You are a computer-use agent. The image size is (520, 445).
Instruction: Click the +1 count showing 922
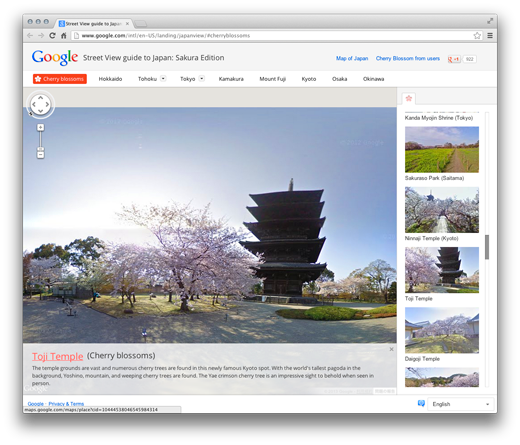469,59
